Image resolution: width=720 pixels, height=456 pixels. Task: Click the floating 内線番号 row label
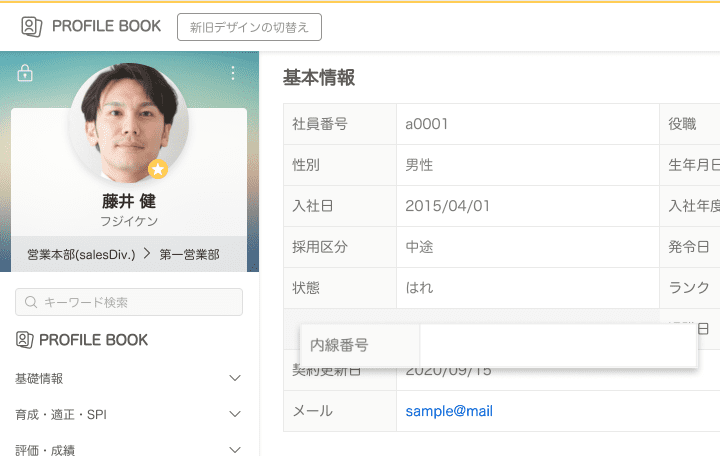(340, 346)
